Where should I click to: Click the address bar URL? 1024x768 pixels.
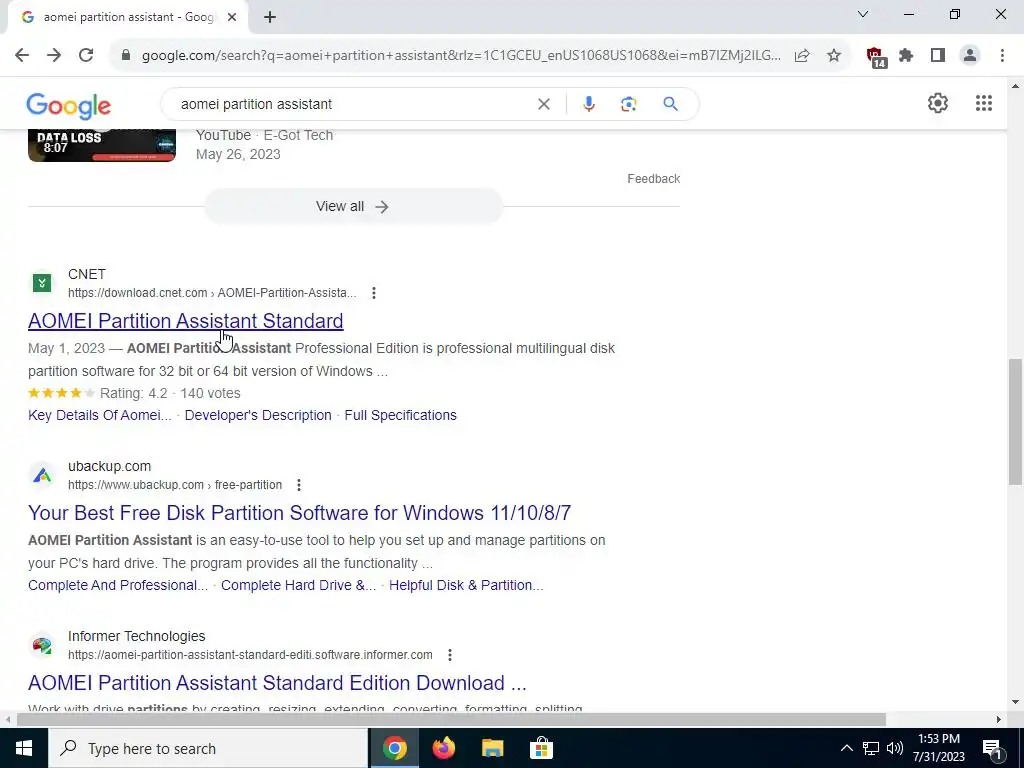pos(460,56)
